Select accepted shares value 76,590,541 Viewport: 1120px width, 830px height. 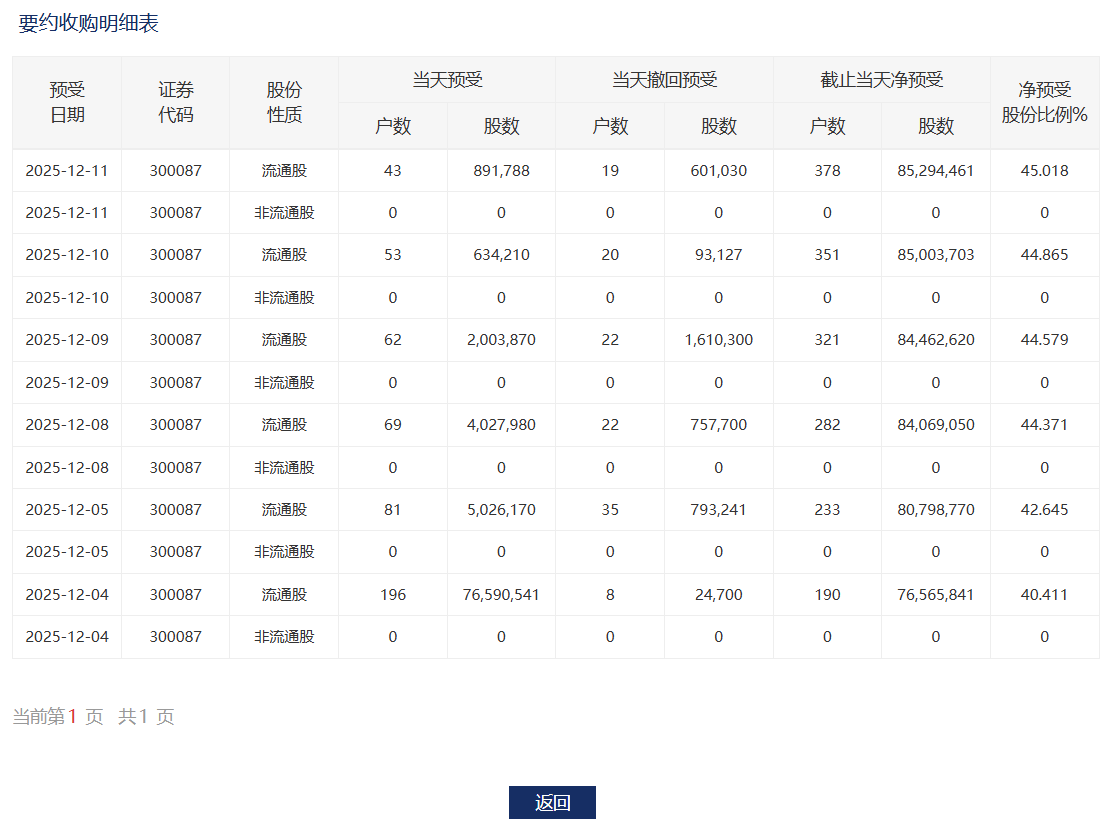[x=501, y=595]
